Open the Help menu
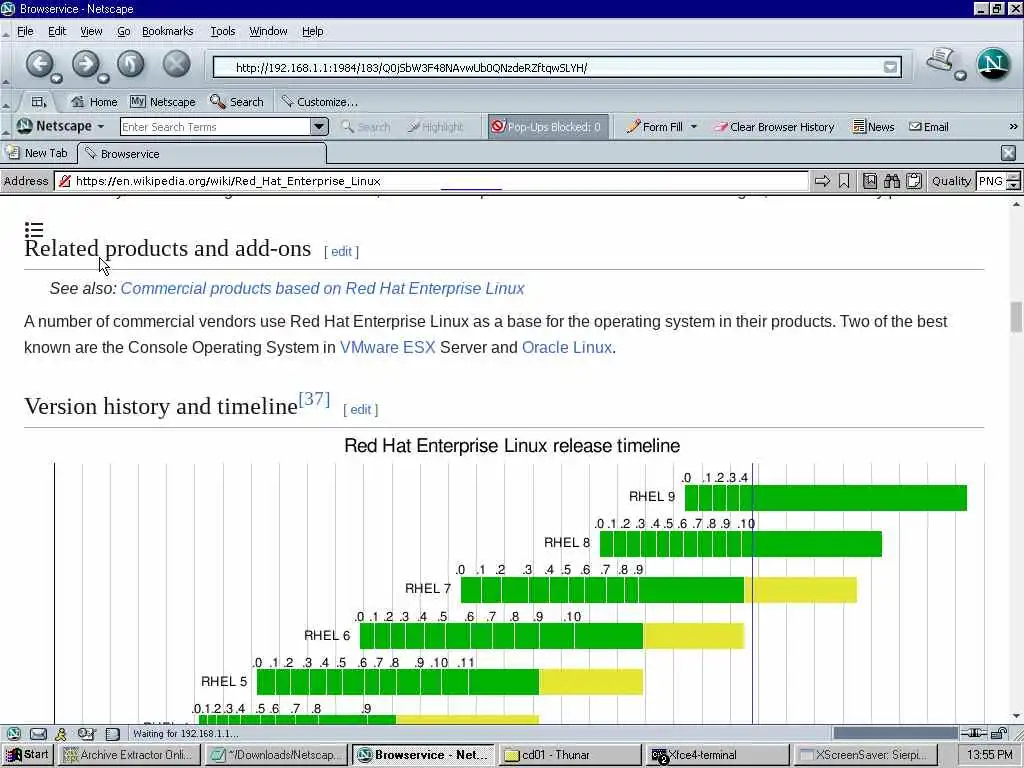The height and width of the screenshot is (768, 1024). pos(312,31)
